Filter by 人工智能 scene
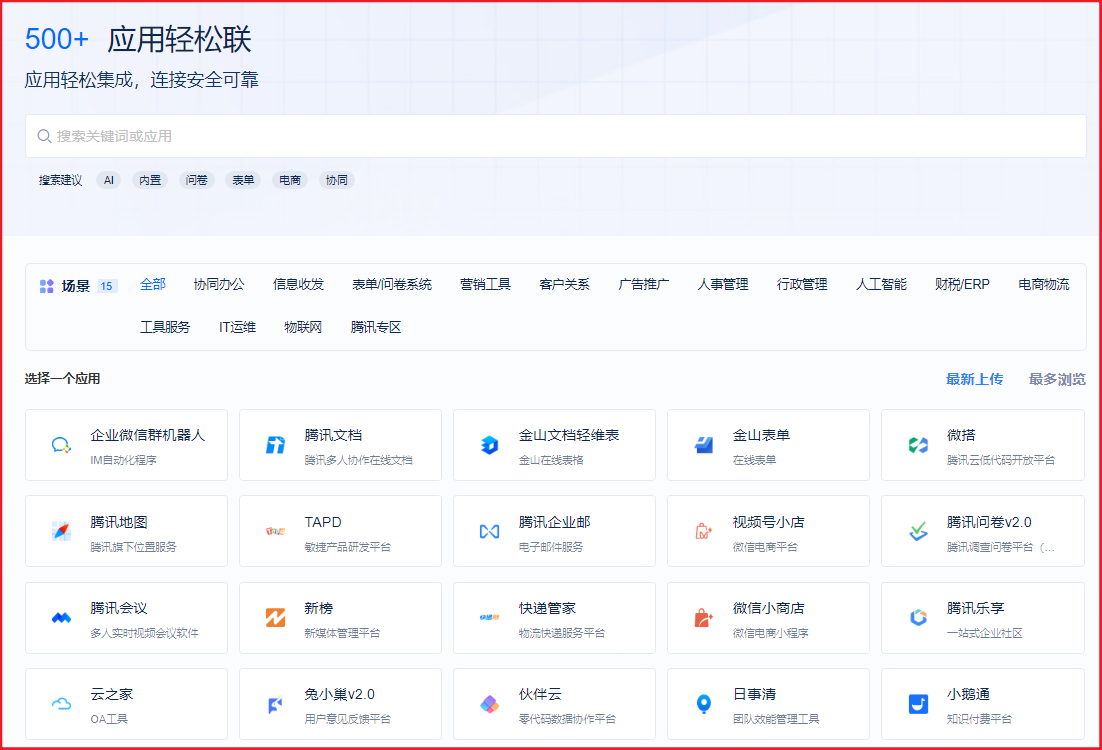Viewport: 1102px width, 750px height. [881, 285]
